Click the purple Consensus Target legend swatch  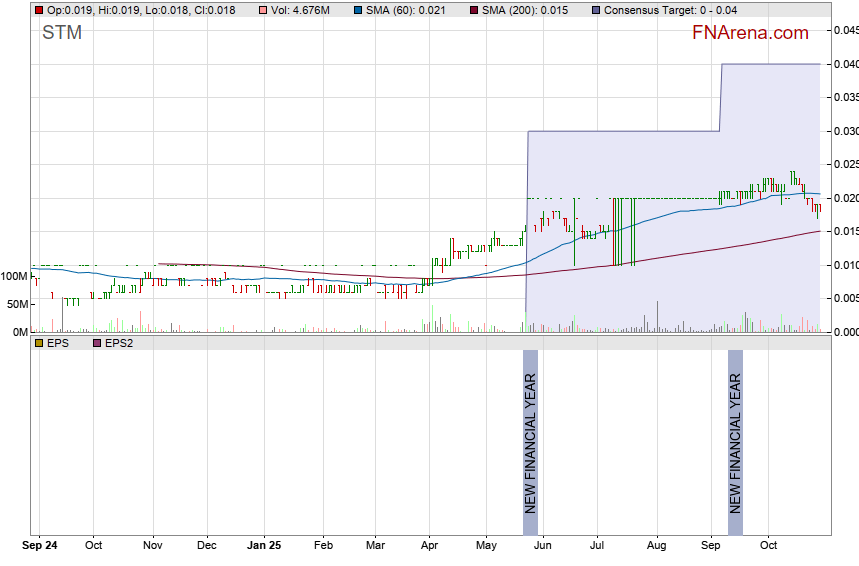coord(597,10)
